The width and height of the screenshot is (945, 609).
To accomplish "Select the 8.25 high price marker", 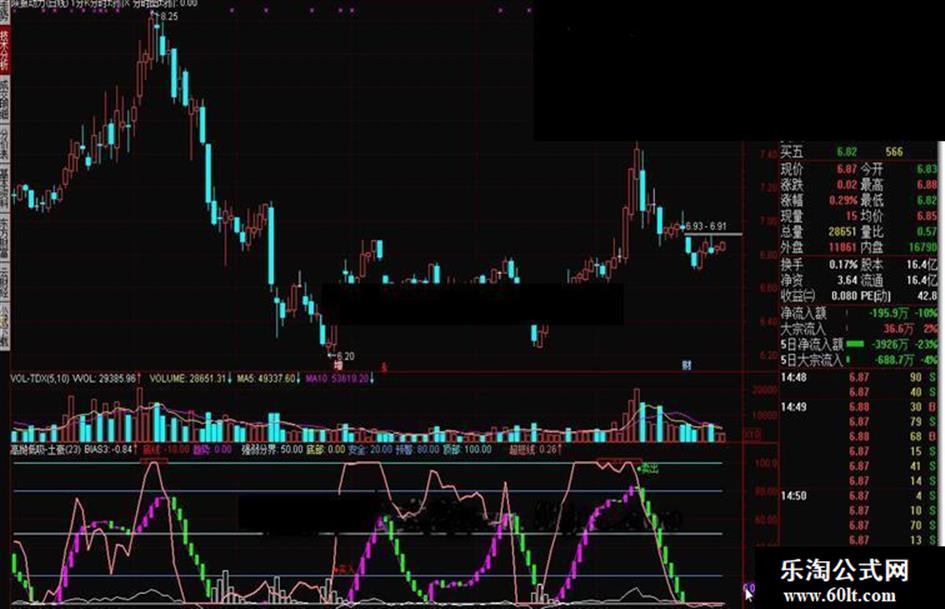I will pyautogui.click(x=169, y=17).
